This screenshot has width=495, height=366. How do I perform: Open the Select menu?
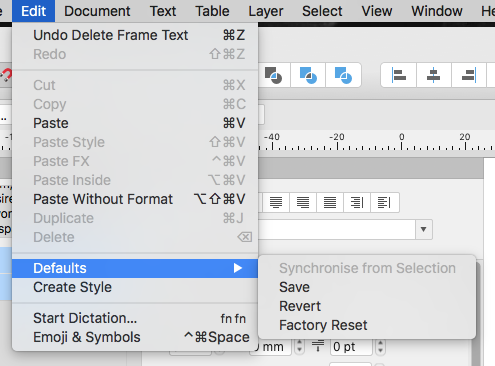click(x=322, y=11)
